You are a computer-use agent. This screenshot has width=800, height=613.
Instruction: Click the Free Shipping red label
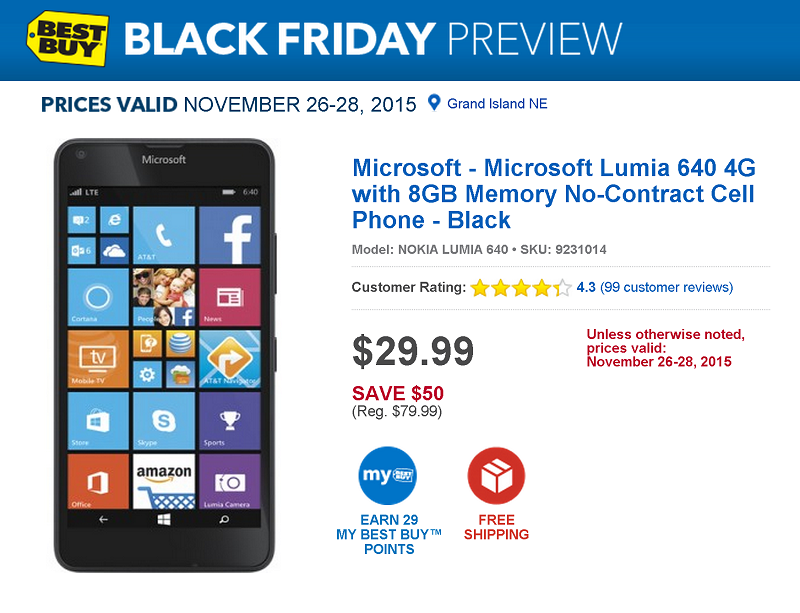(x=496, y=527)
